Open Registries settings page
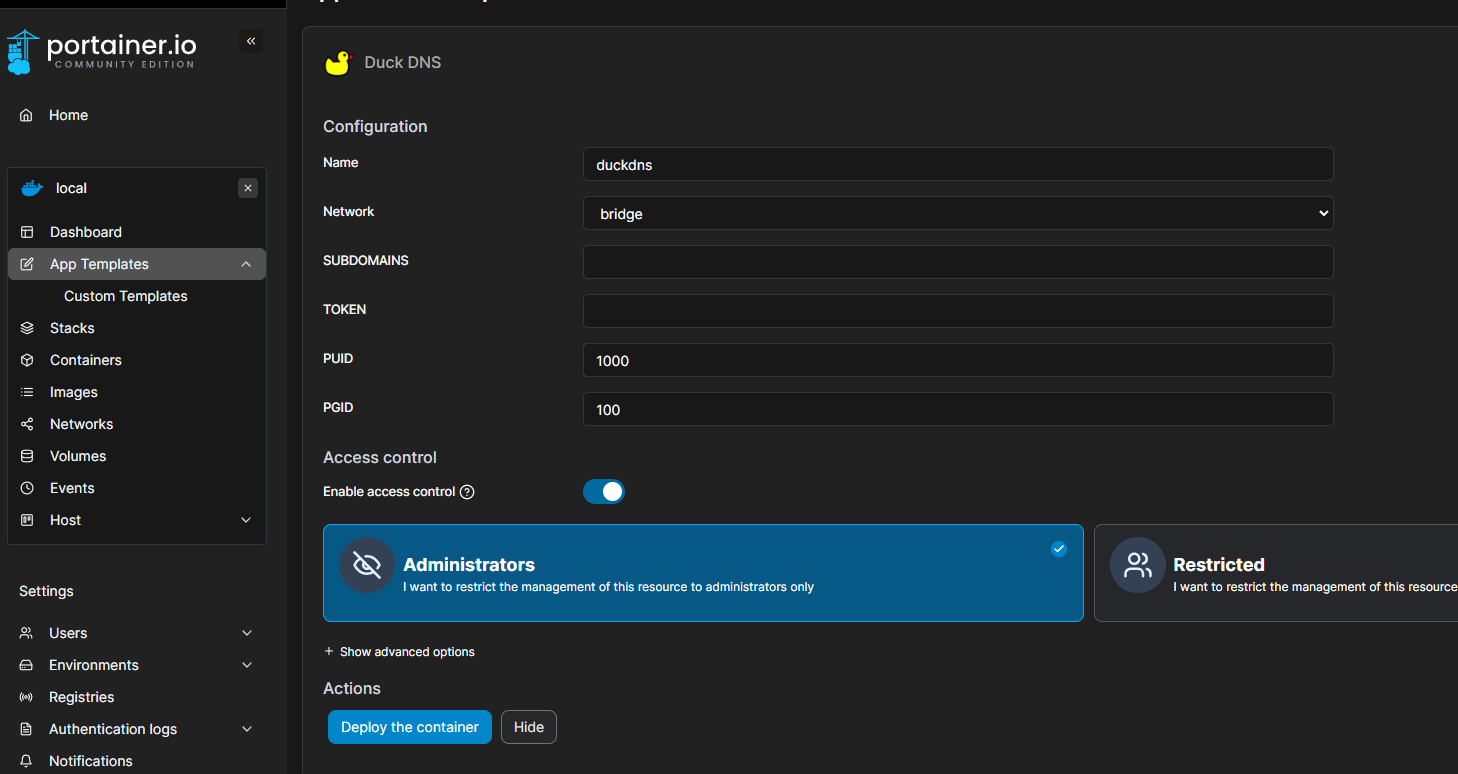The height and width of the screenshot is (774, 1458). tap(82, 697)
